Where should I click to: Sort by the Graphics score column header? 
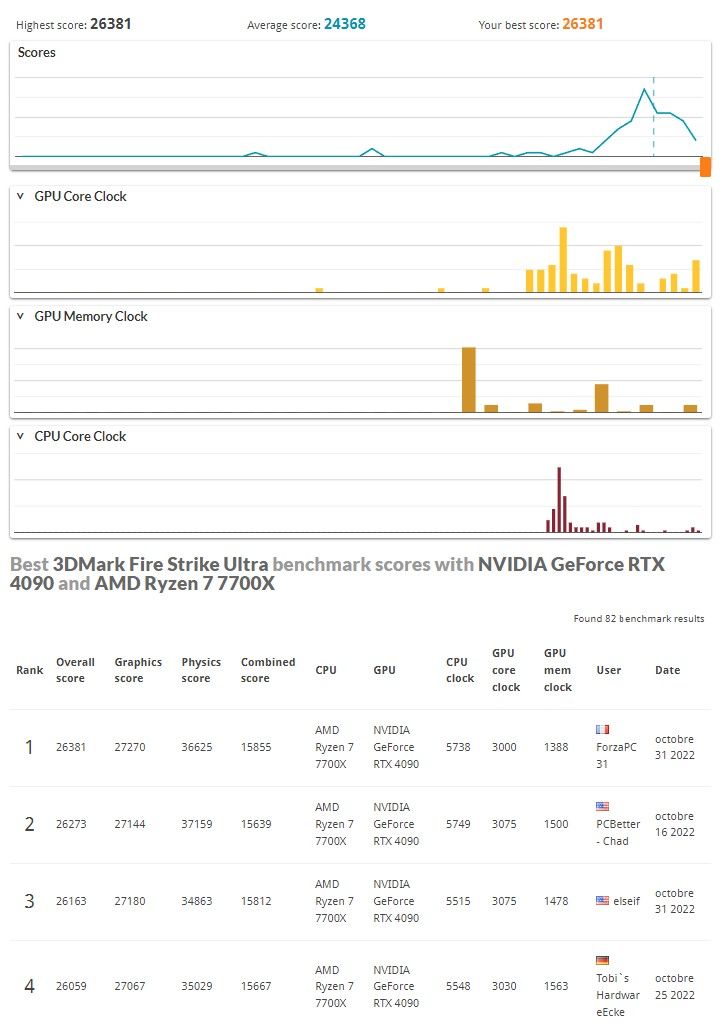point(138,670)
